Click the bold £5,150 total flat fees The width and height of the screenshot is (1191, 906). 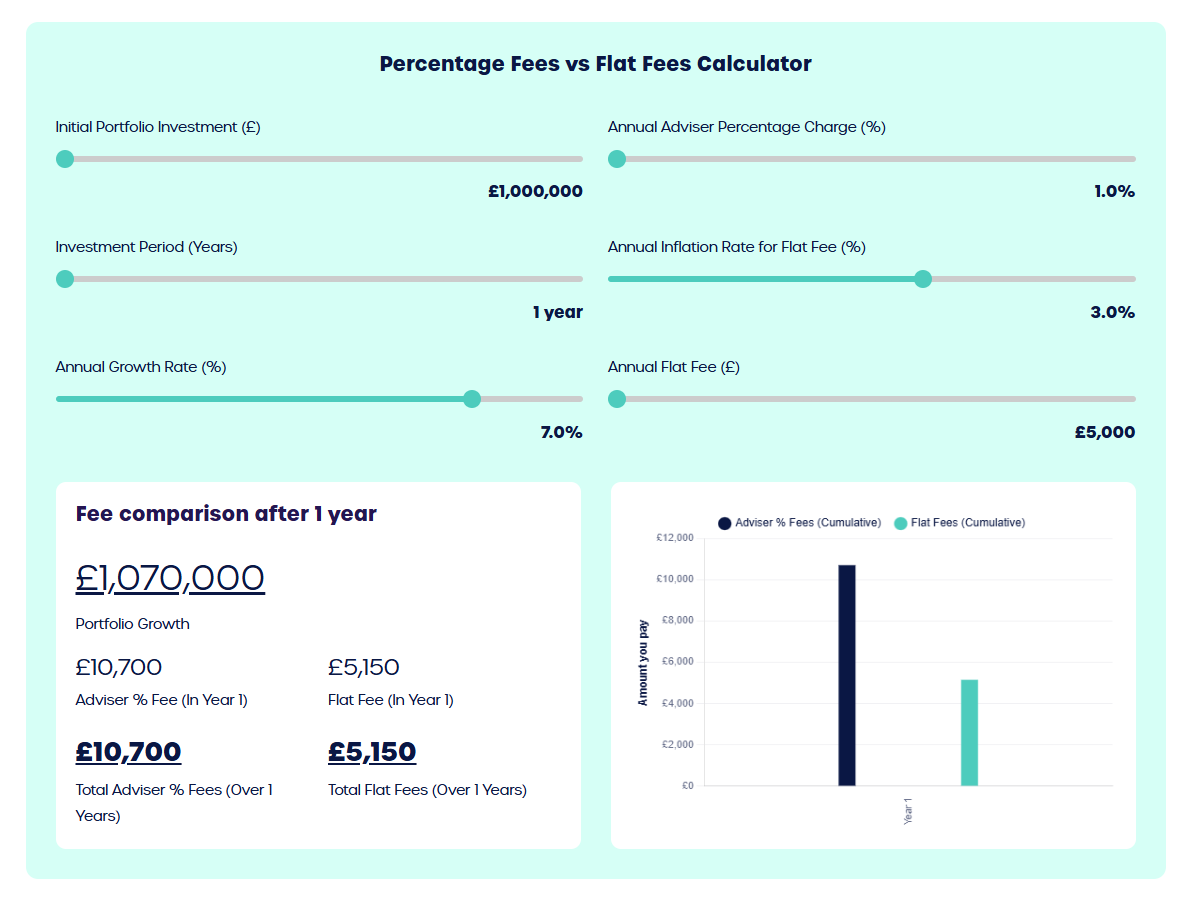click(372, 752)
